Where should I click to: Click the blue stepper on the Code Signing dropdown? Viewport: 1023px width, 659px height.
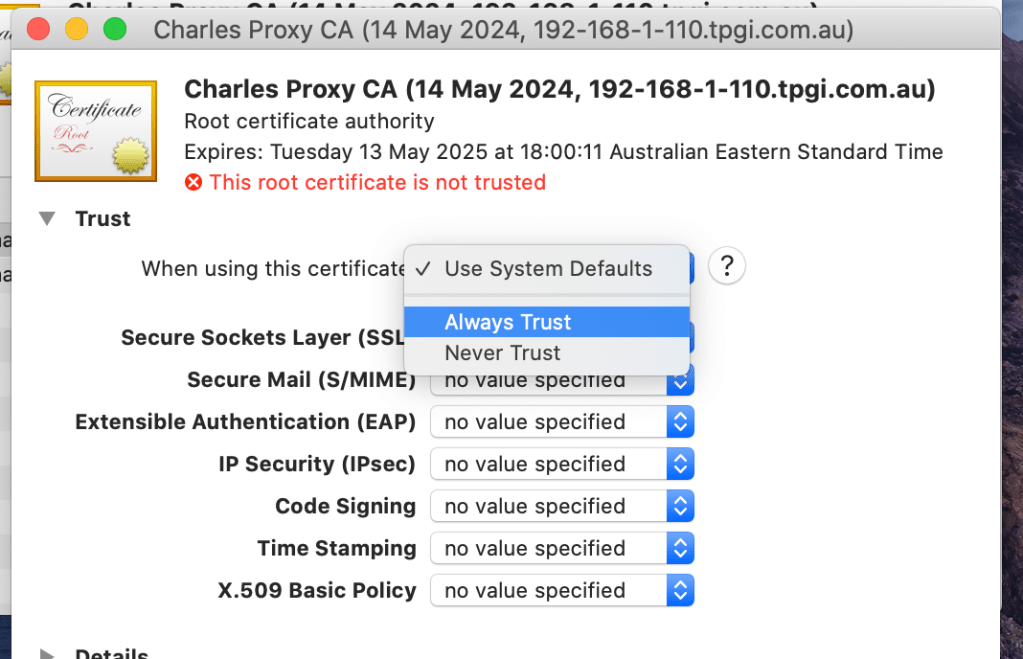682,505
